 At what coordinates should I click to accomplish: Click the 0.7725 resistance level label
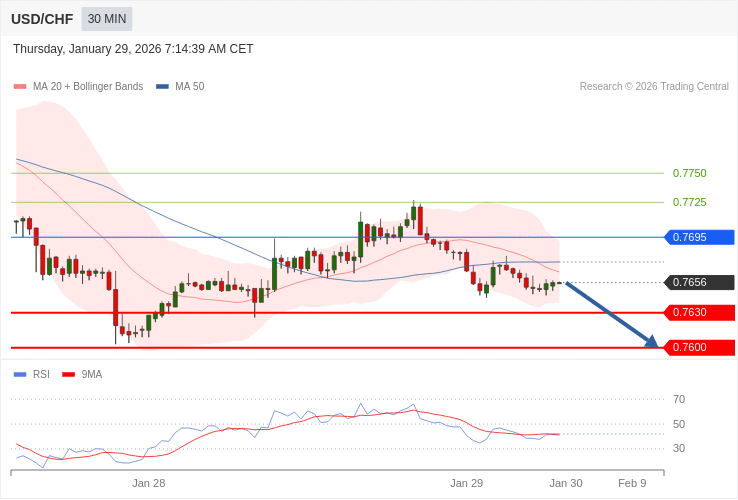[x=690, y=202]
